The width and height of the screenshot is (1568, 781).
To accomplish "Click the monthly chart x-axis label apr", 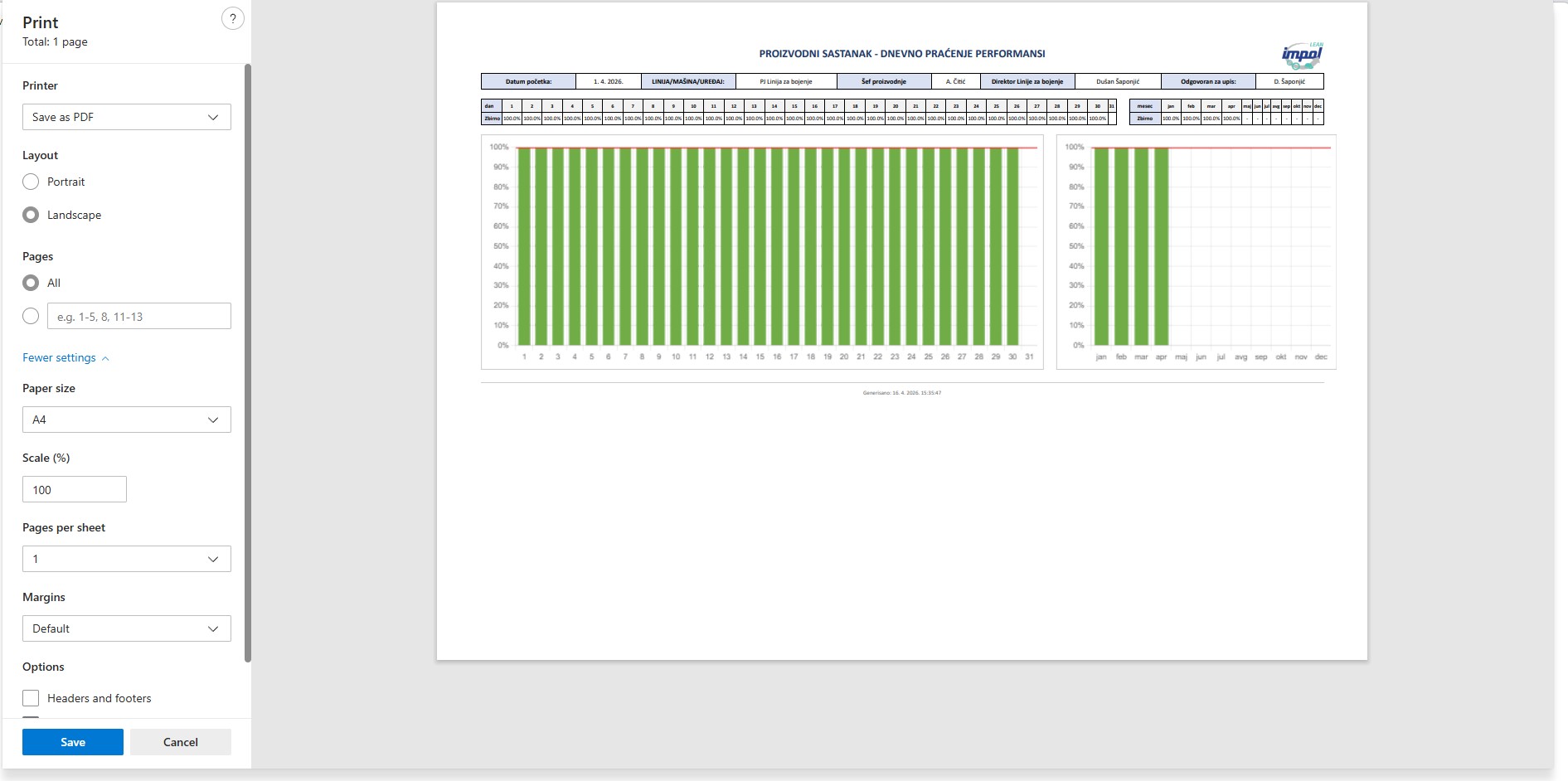I will [x=1161, y=357].
